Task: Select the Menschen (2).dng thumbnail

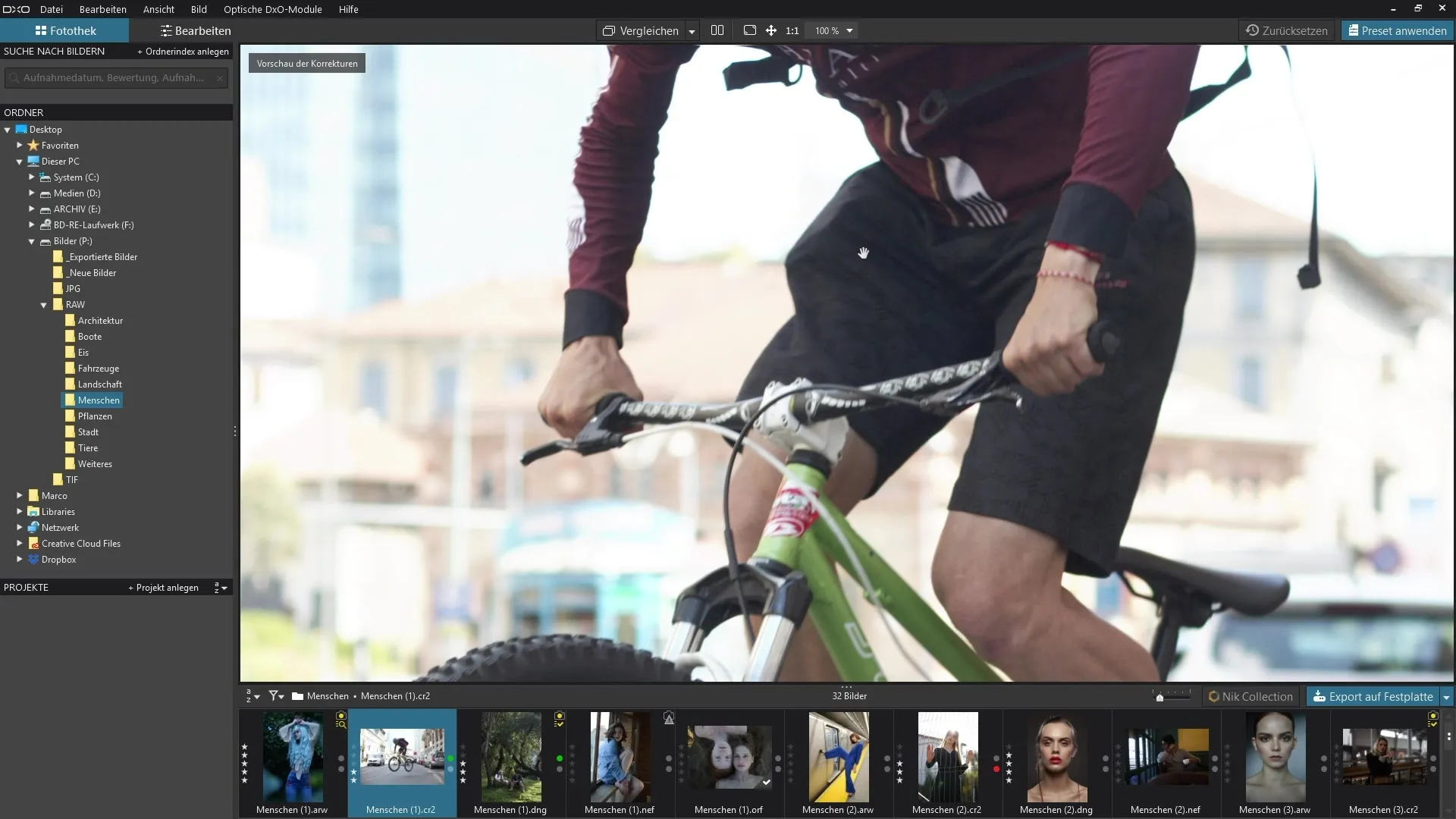Action: [x=1056, y=758]
